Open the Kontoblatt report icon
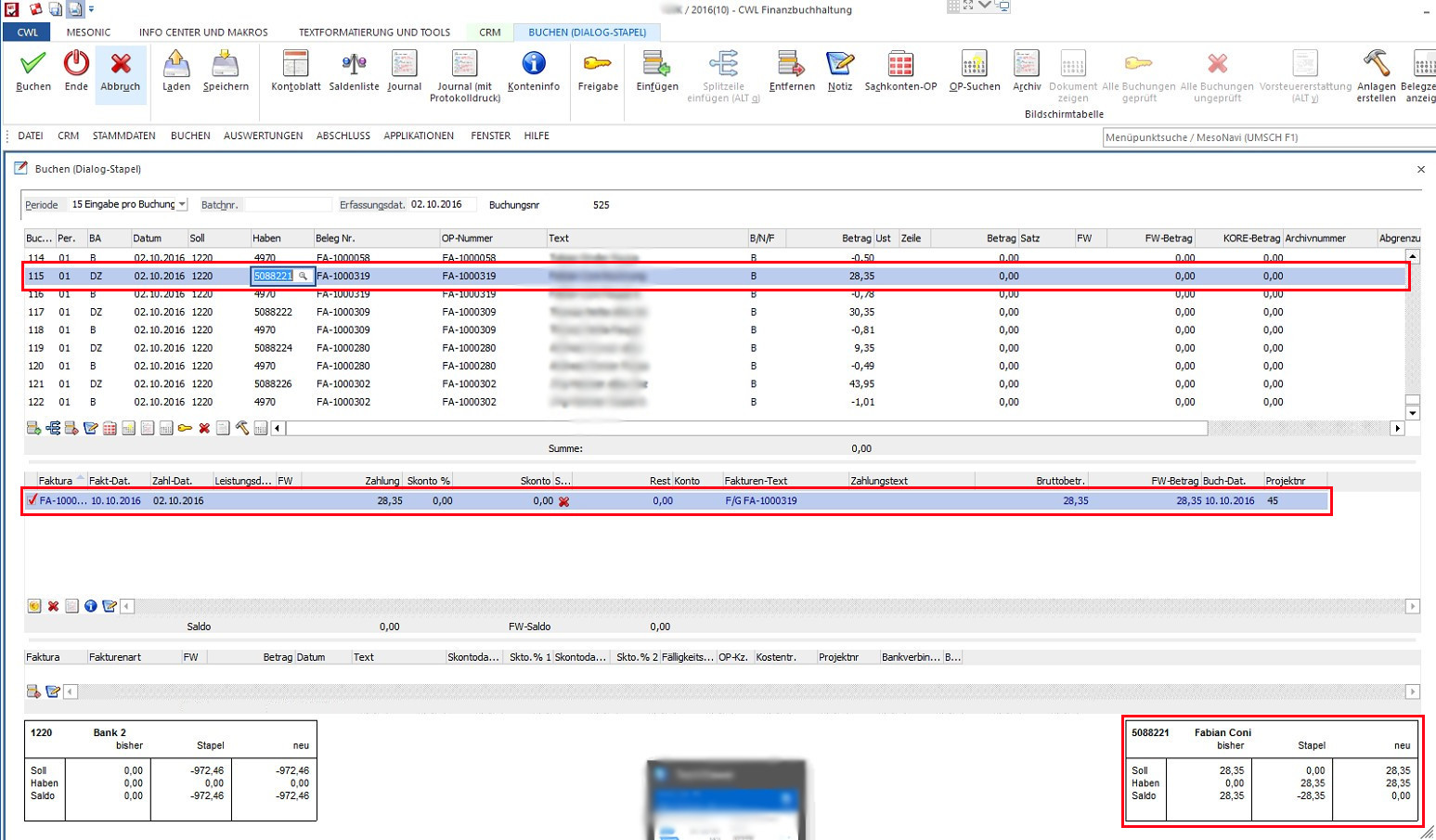Viewport: 1436px width, 840px height. click(295, 64)
